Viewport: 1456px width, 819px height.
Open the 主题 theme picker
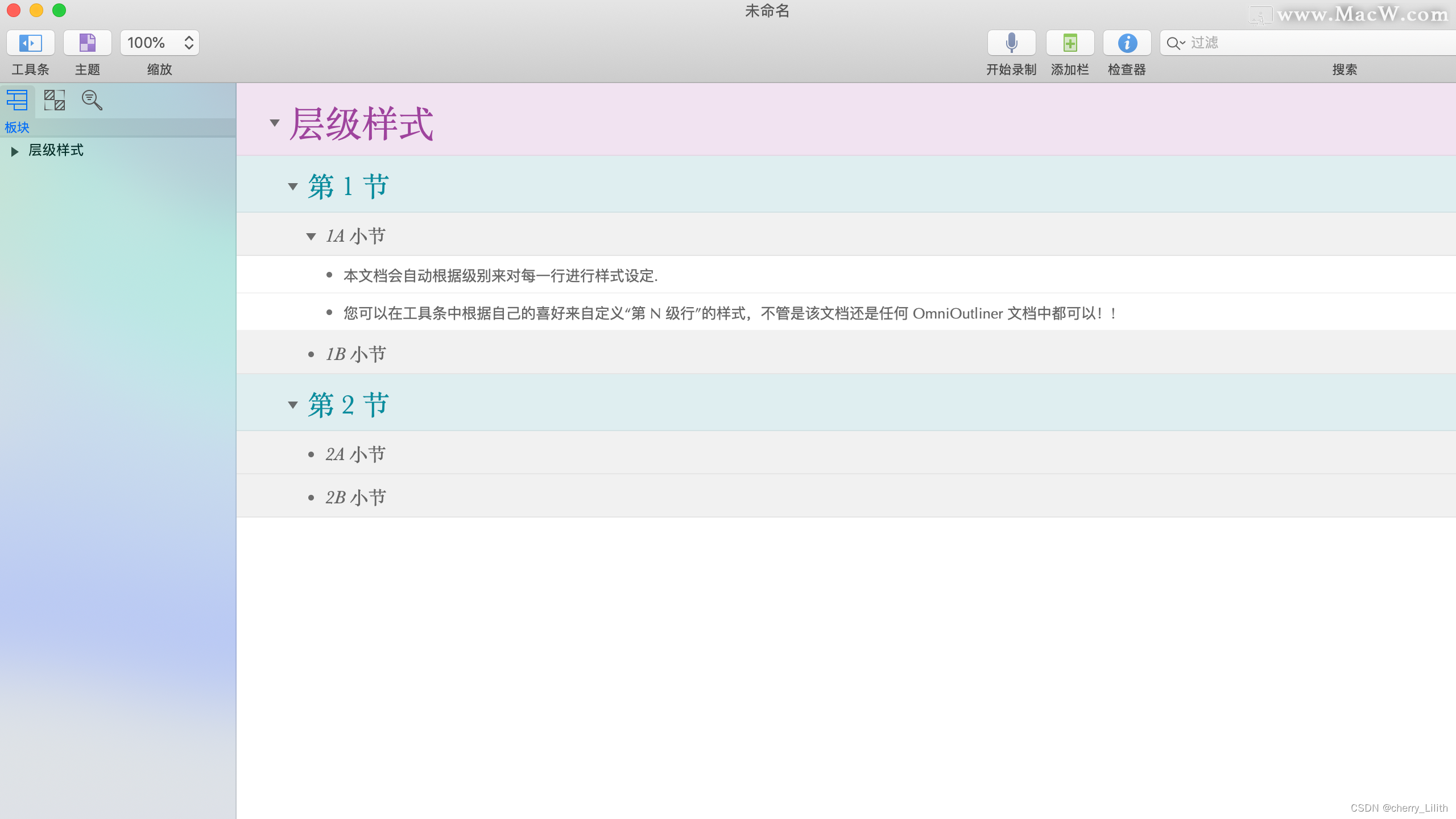(88, 43)
